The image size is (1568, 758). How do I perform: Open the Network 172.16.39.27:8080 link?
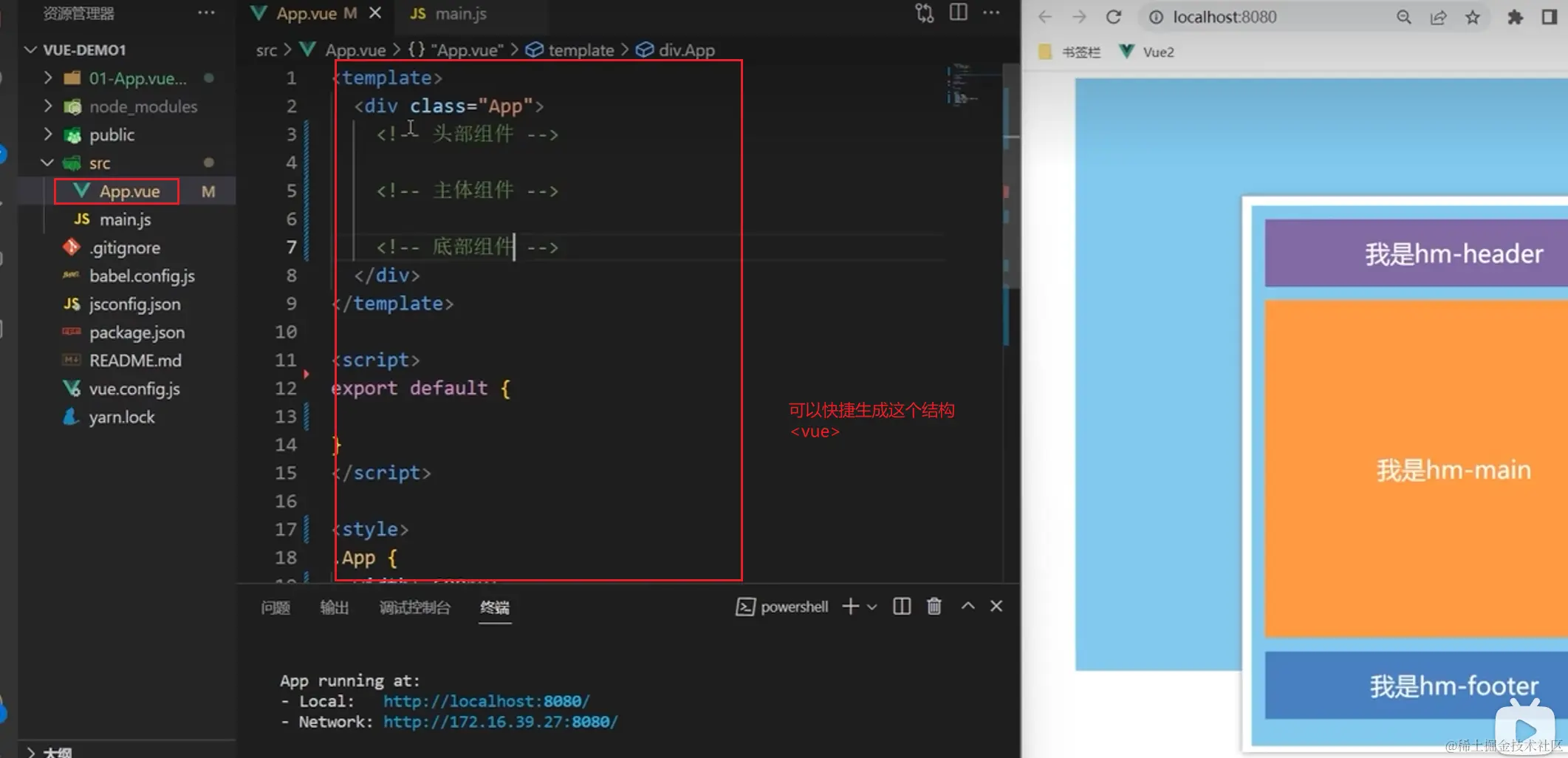(500, 722)
